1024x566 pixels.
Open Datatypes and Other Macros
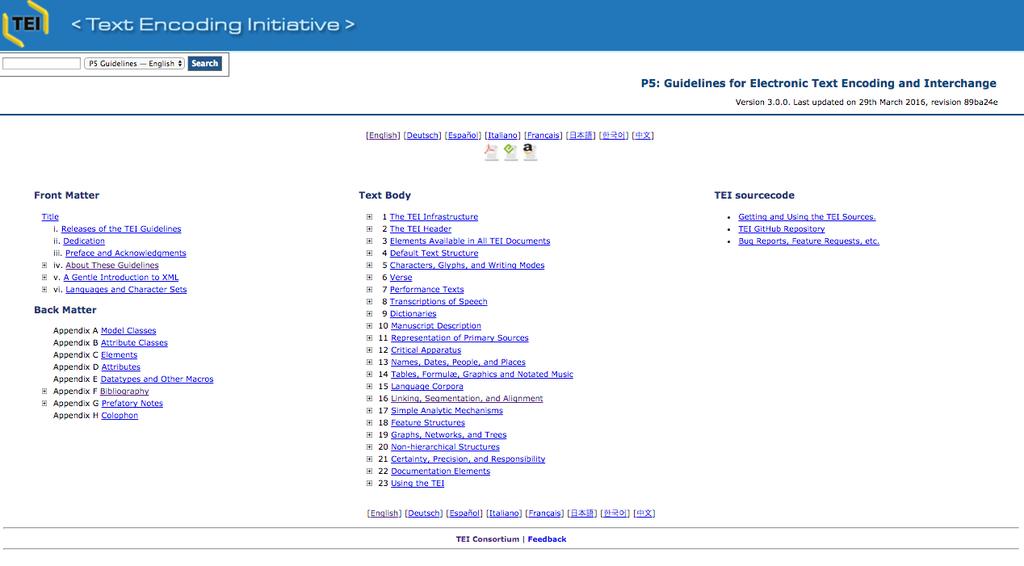coord(157,379)
